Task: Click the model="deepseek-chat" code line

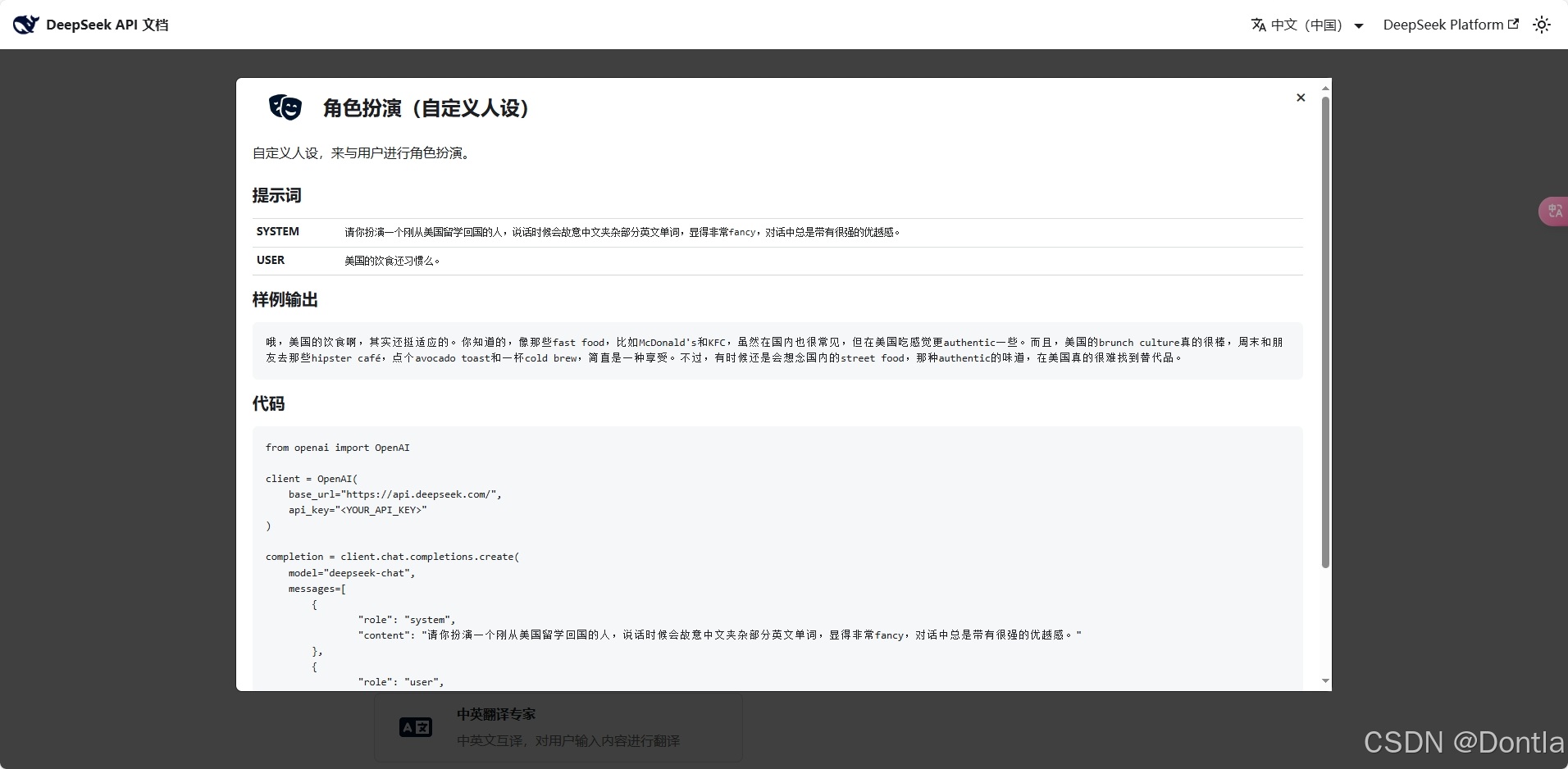Action: 352,573
